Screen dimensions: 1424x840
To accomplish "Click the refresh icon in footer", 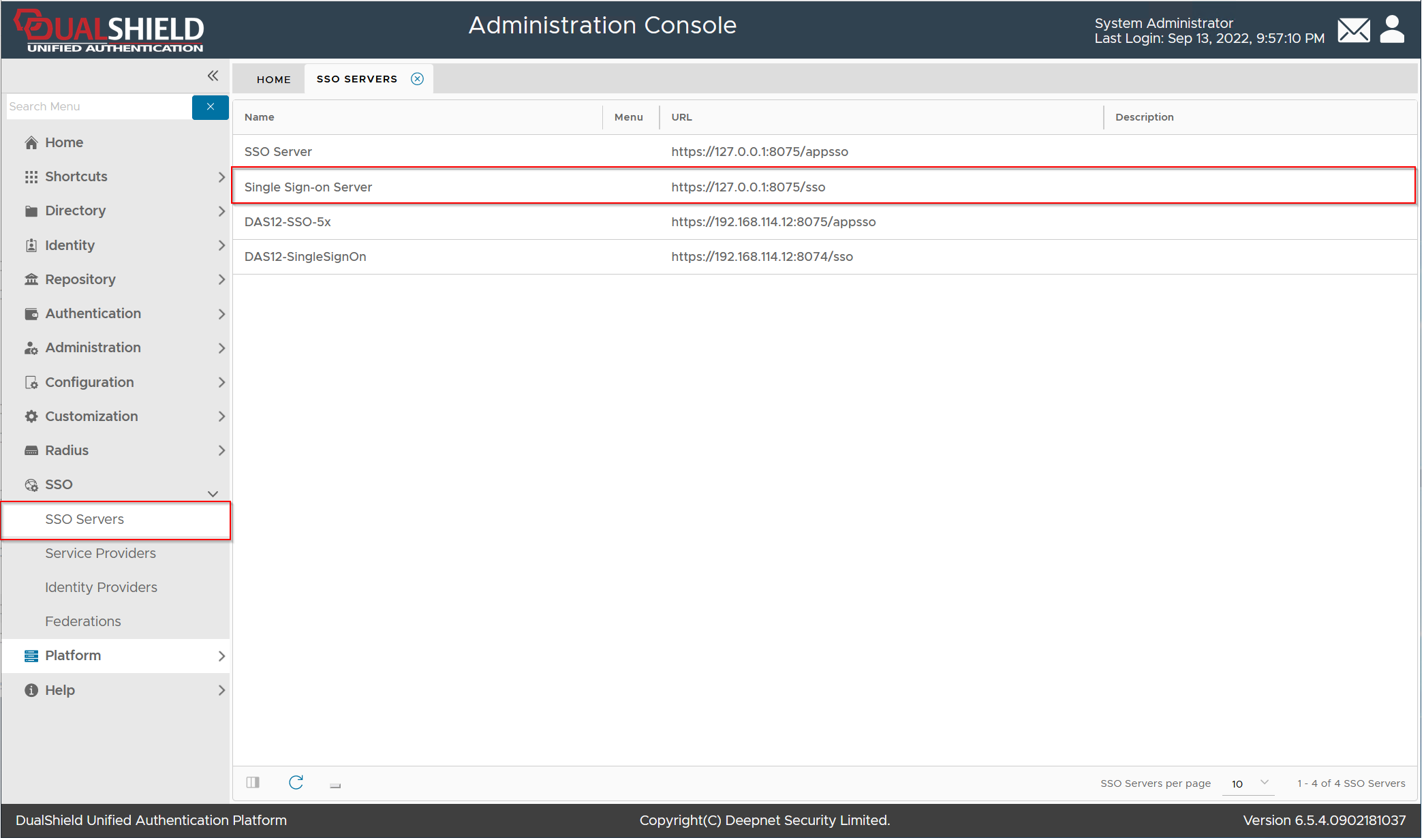I will pos(296,782).
